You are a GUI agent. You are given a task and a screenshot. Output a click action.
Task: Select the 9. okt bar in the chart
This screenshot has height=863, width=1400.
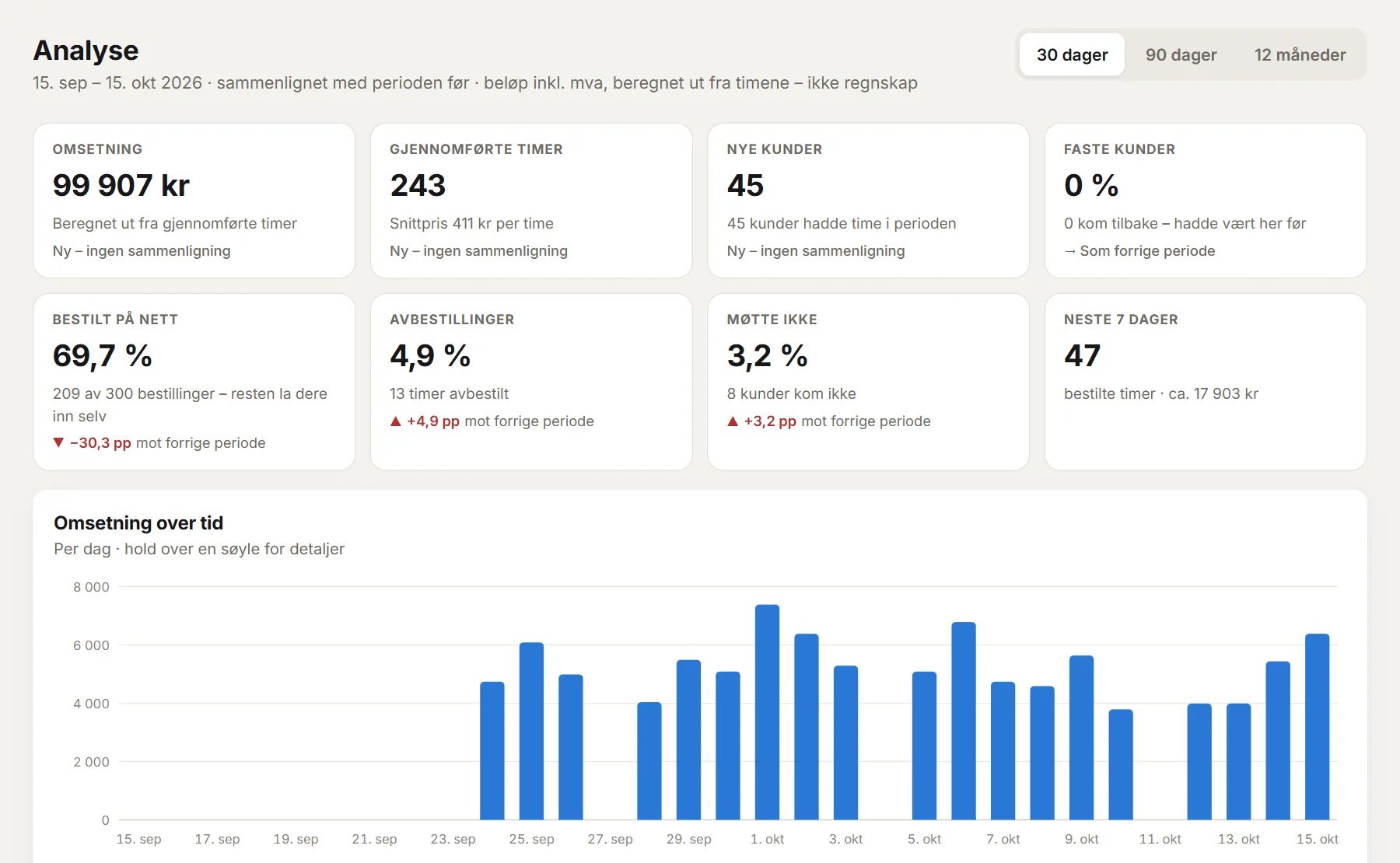1081,738
